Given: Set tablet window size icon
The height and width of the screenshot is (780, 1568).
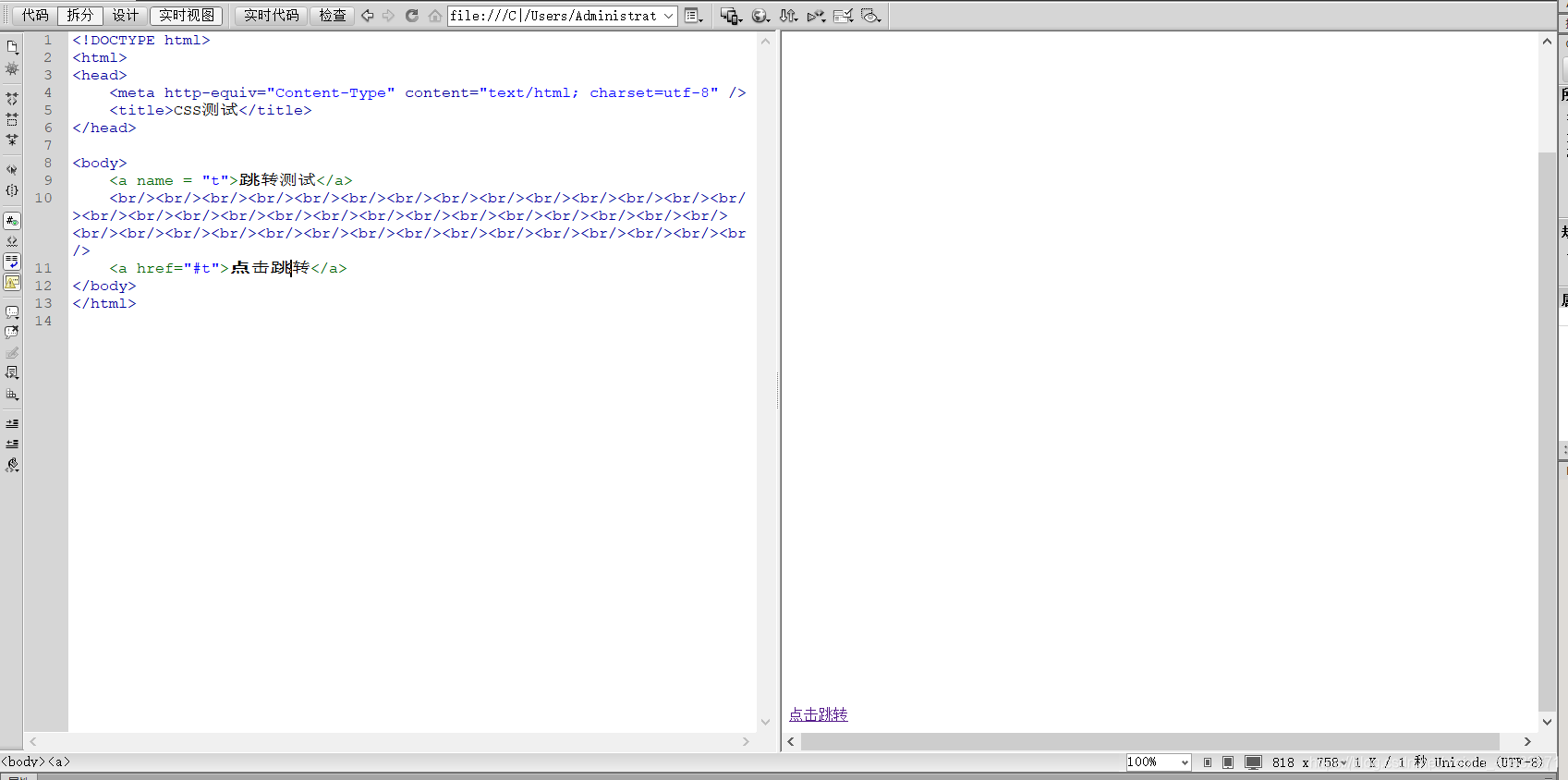Looking at the screenshot, I should [x=1228, y=762].
